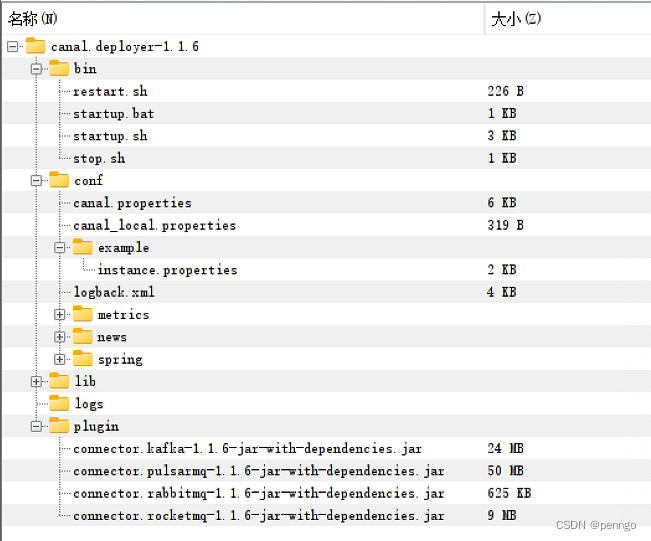Click the 3 KB size of startup.sh
Viewport: 651px width, 541px height.
pyautogui.click(x=502, y=136)
